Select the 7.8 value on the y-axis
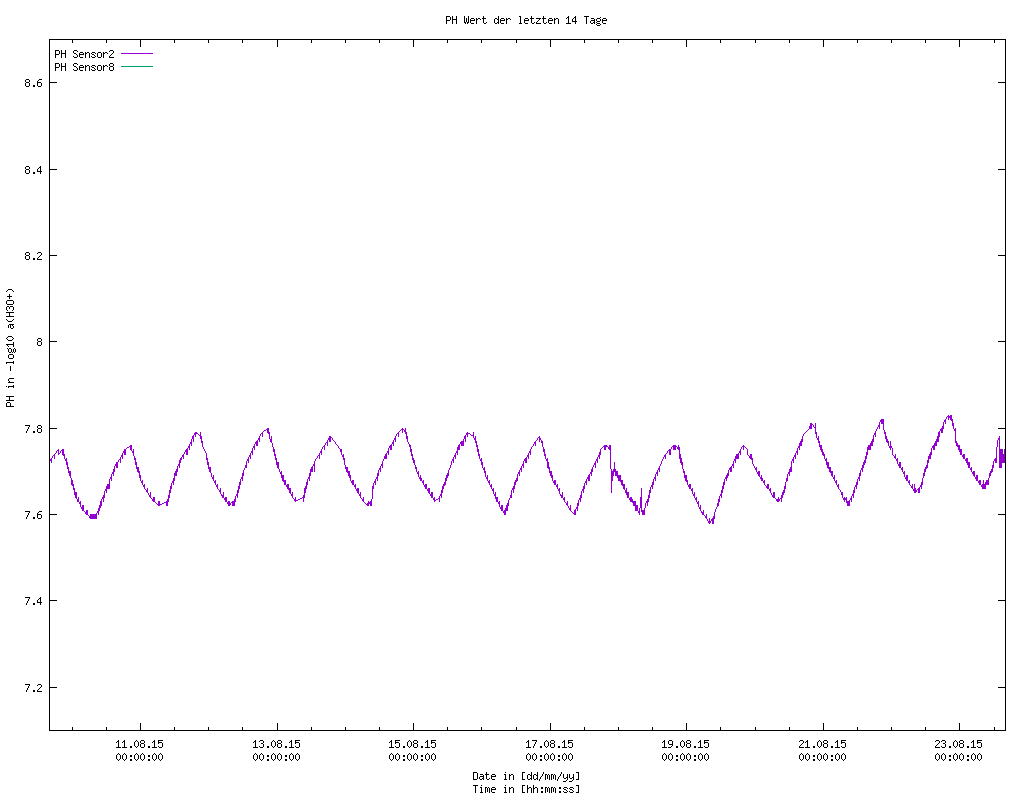This screenshot has height=798, width=1024. point(32,429)
